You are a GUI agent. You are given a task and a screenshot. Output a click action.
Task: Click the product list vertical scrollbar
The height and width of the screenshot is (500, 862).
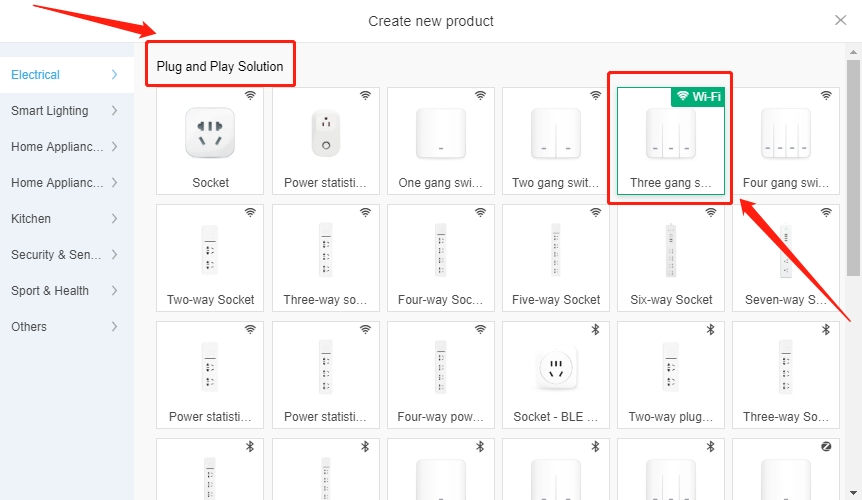[853, 168]
